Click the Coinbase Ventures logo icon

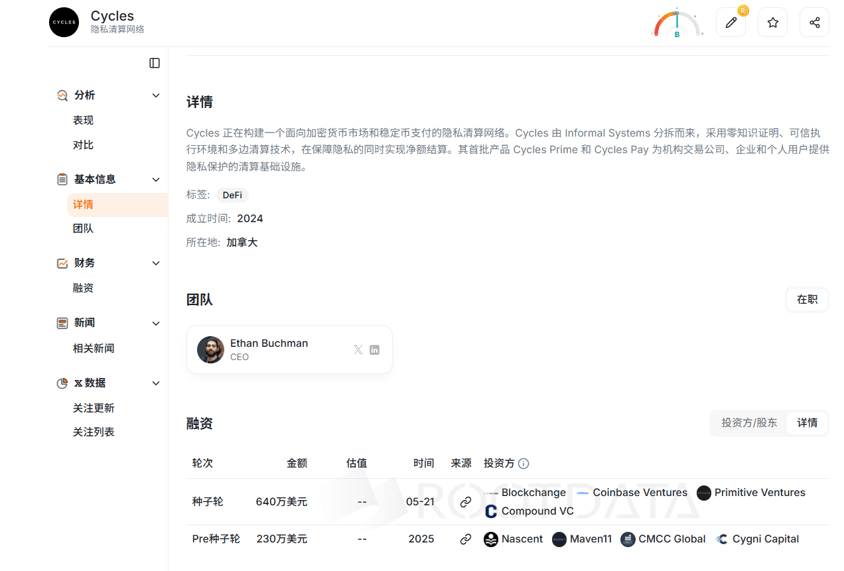click(582, 493)
